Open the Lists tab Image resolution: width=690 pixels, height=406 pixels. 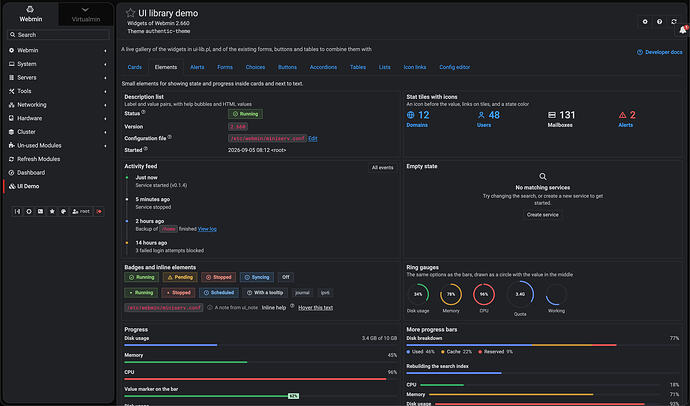(385, 67)
